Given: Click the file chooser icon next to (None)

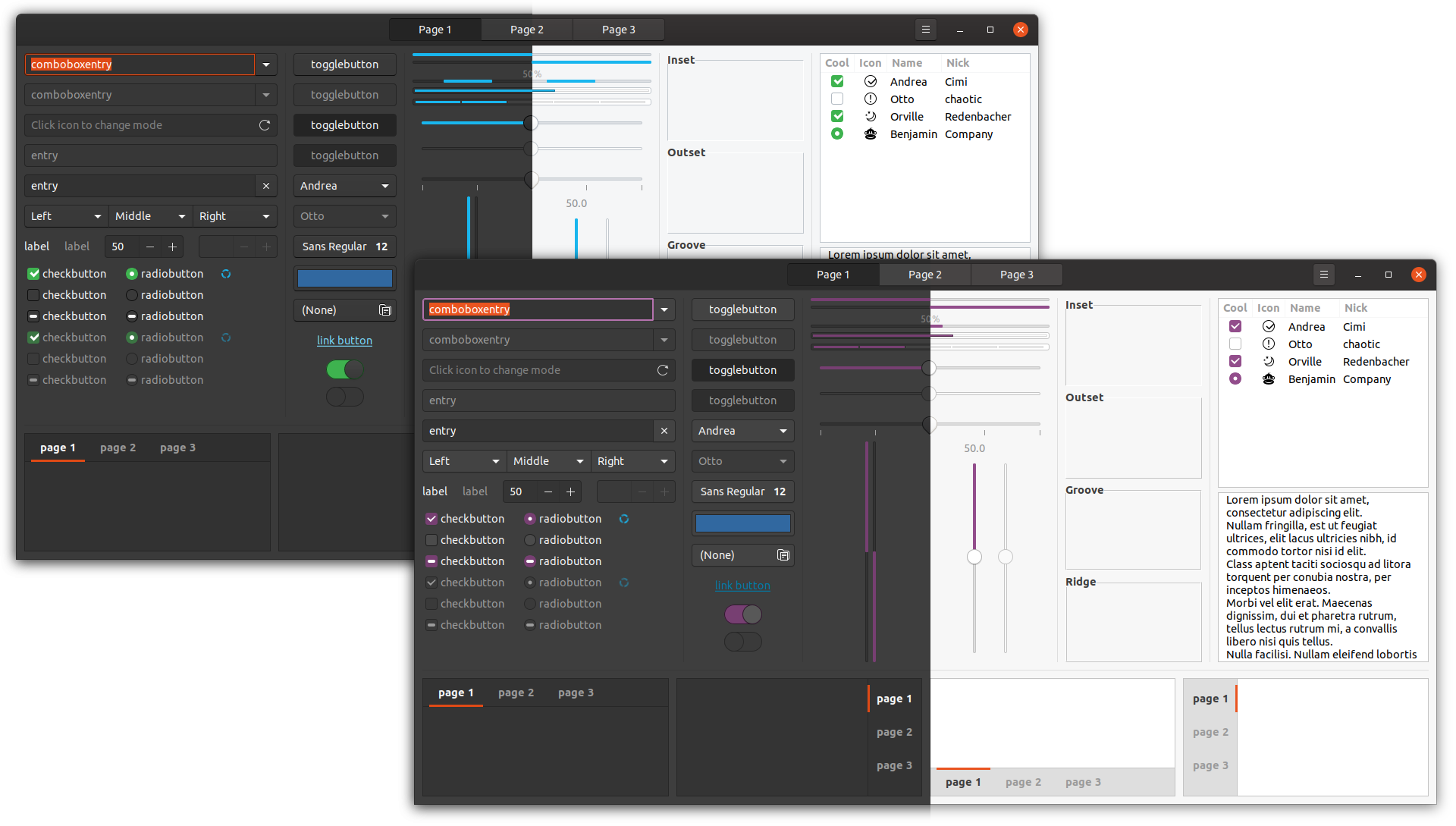Looking at the screenshot, I should pos(783,555).
